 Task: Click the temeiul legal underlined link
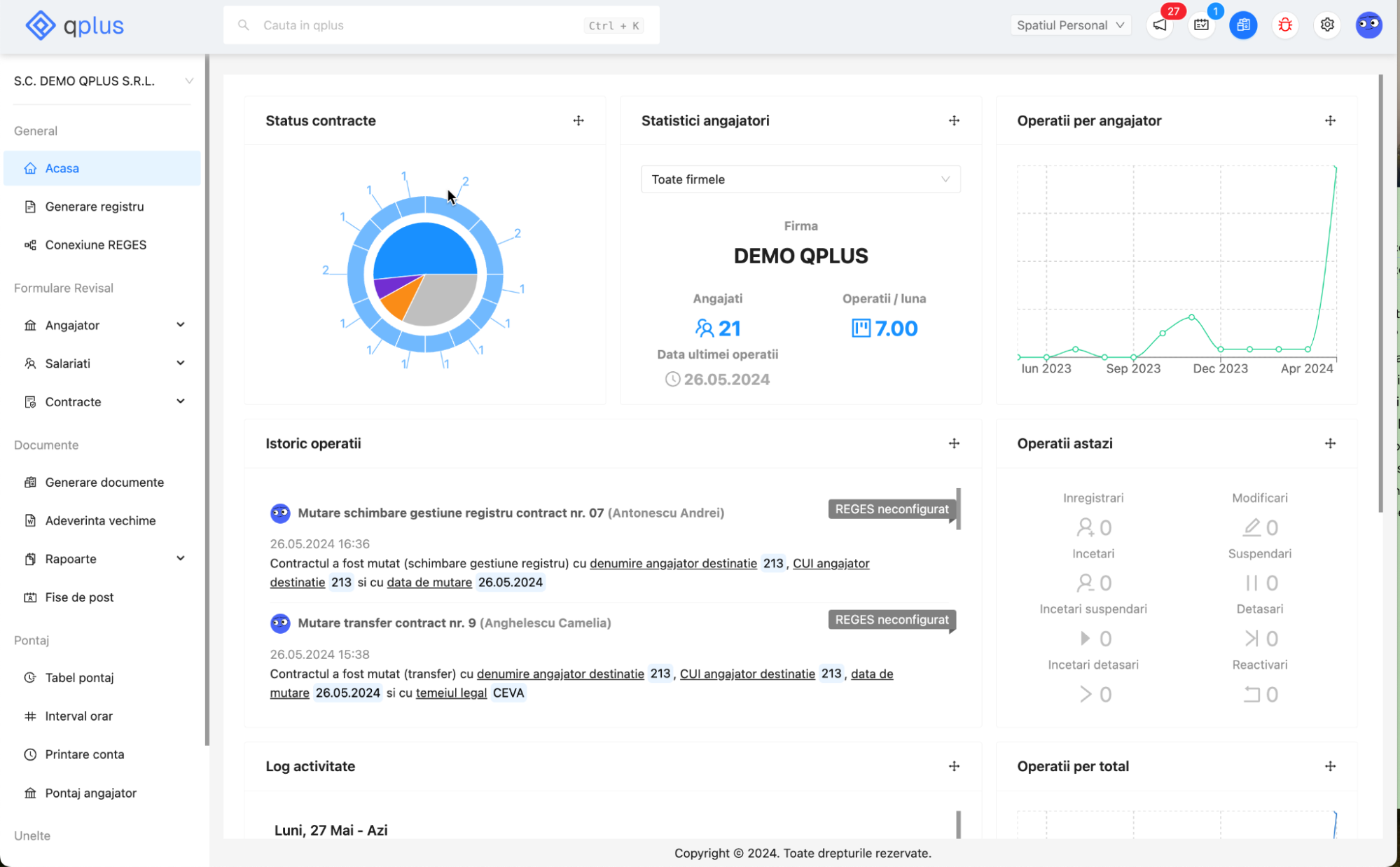451,693
